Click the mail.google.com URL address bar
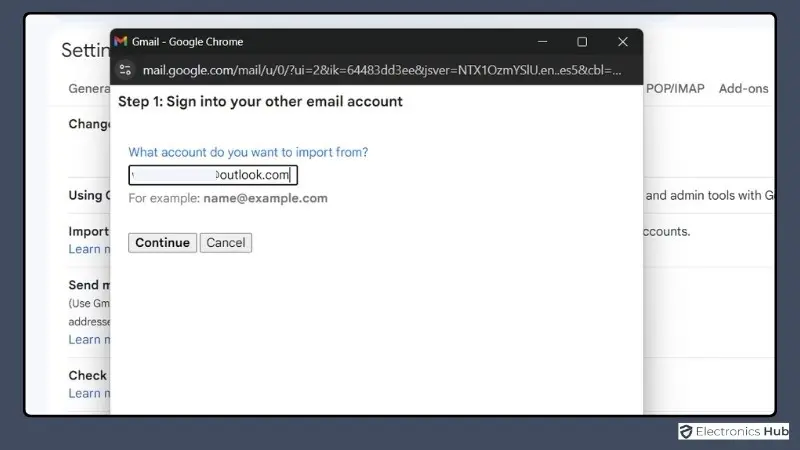Screen dimensions: 800x450 (x=380, y=70)
